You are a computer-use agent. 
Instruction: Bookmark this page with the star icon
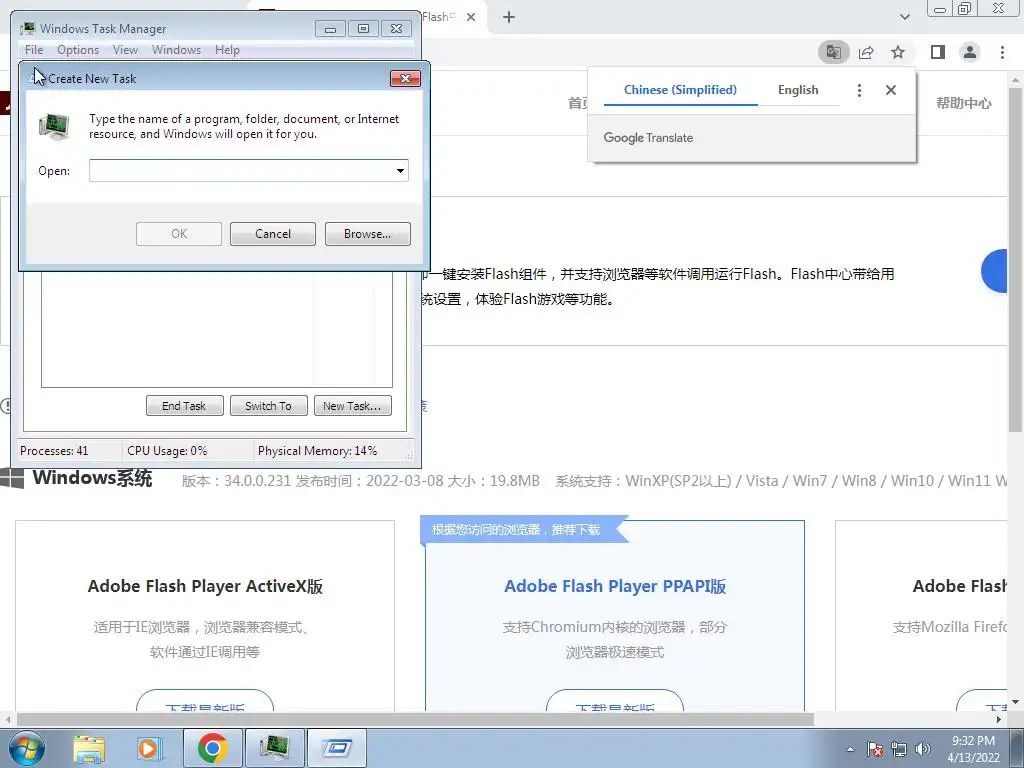[898, 52]
